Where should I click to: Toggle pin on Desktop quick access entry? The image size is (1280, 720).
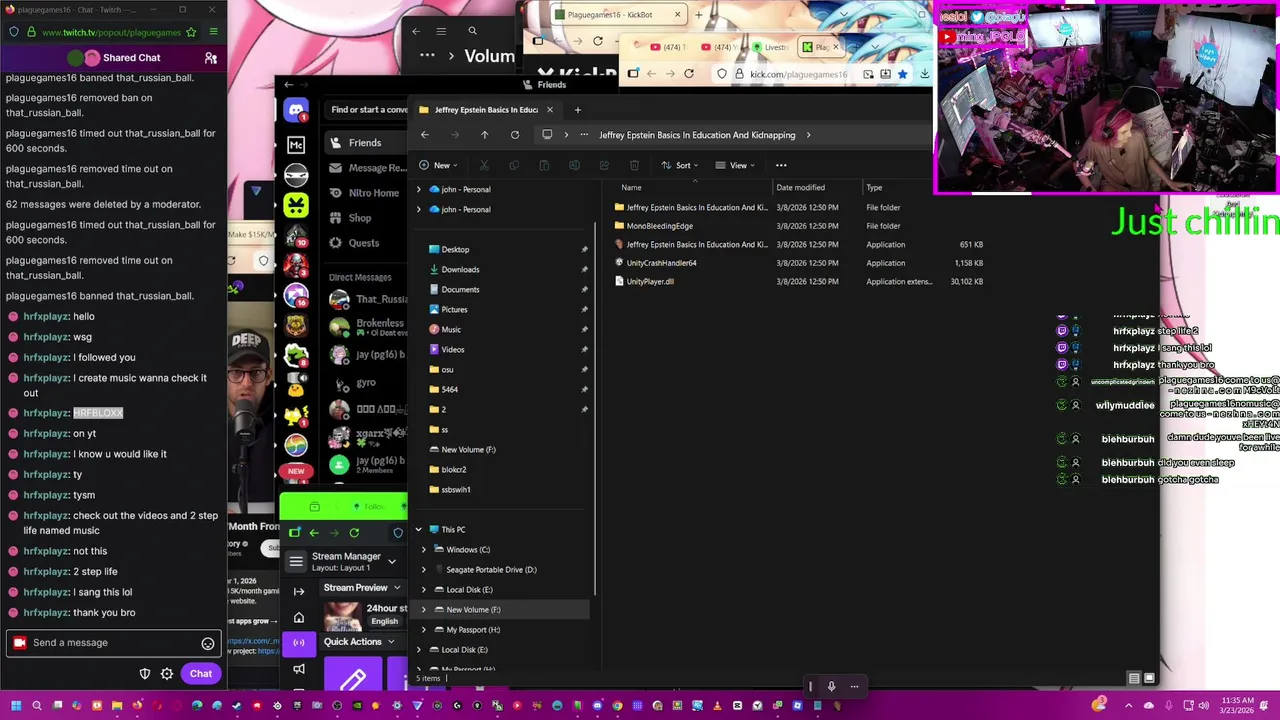[584, 249]
